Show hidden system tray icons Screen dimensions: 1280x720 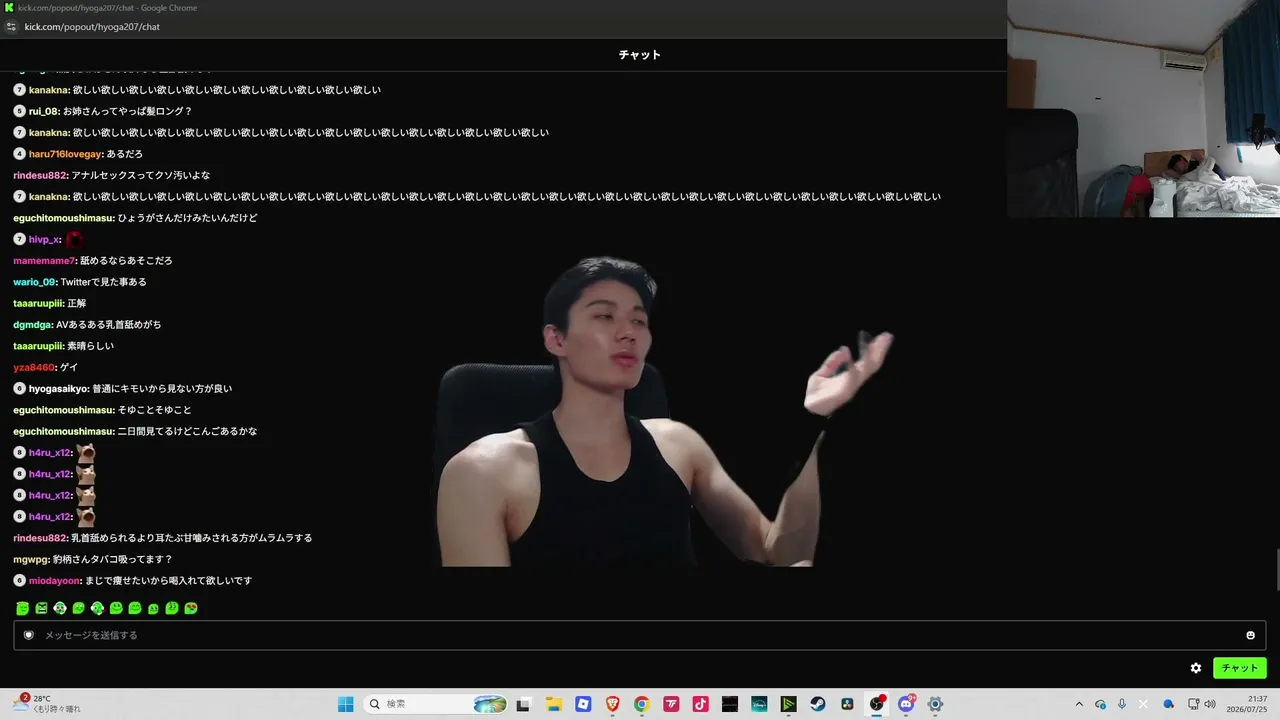pyautogui.click(x=1078, y=704)
